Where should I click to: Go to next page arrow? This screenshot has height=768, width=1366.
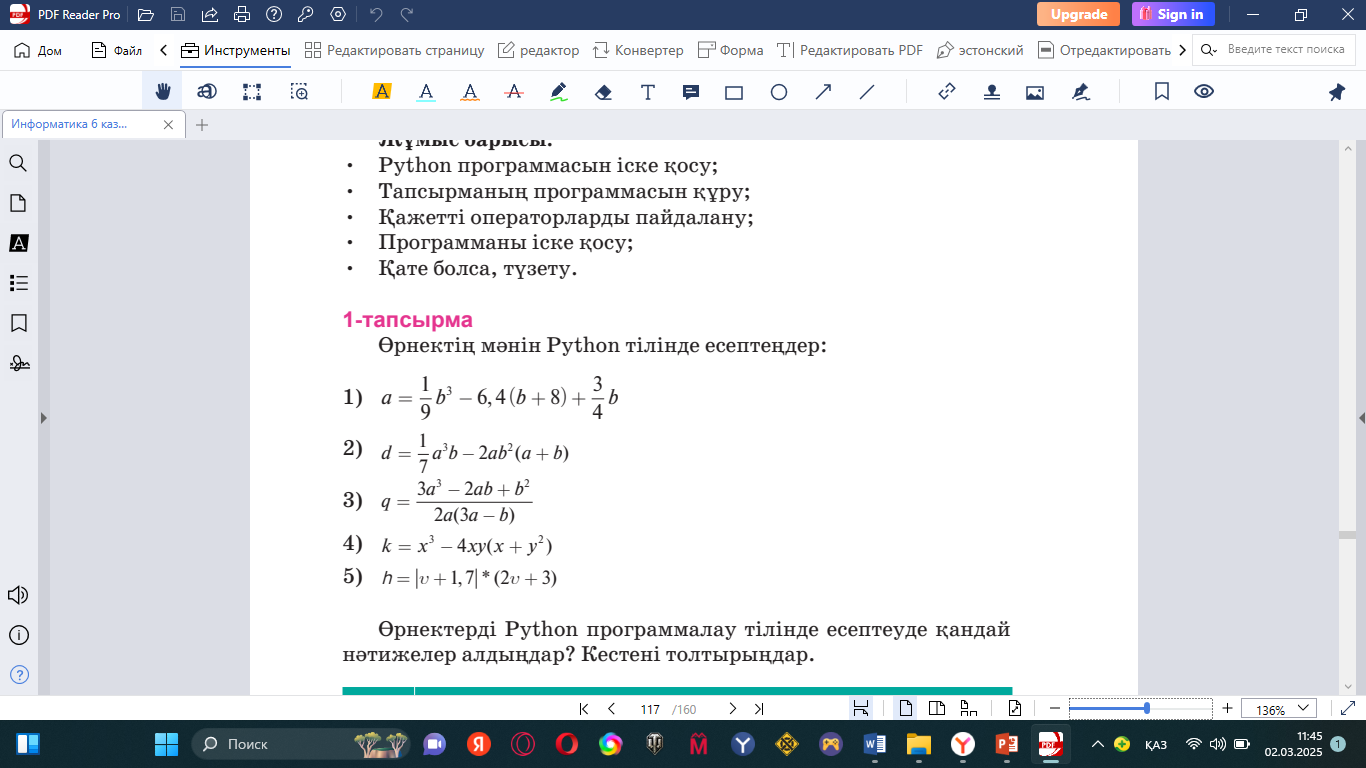pos(732,709)
